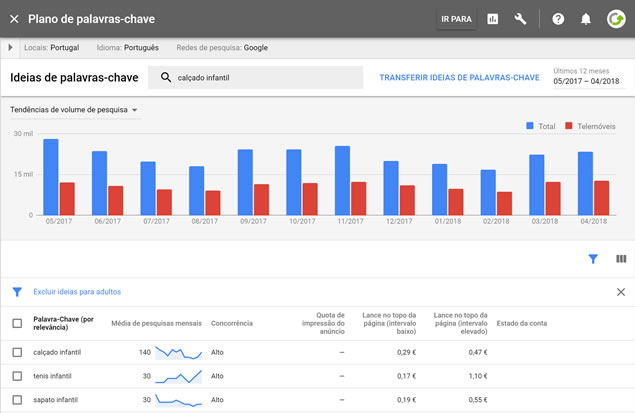635x413 pixels.
Task: Focus the calçado infantil search field
Action: pyautogui.click(x=256, y=77)
